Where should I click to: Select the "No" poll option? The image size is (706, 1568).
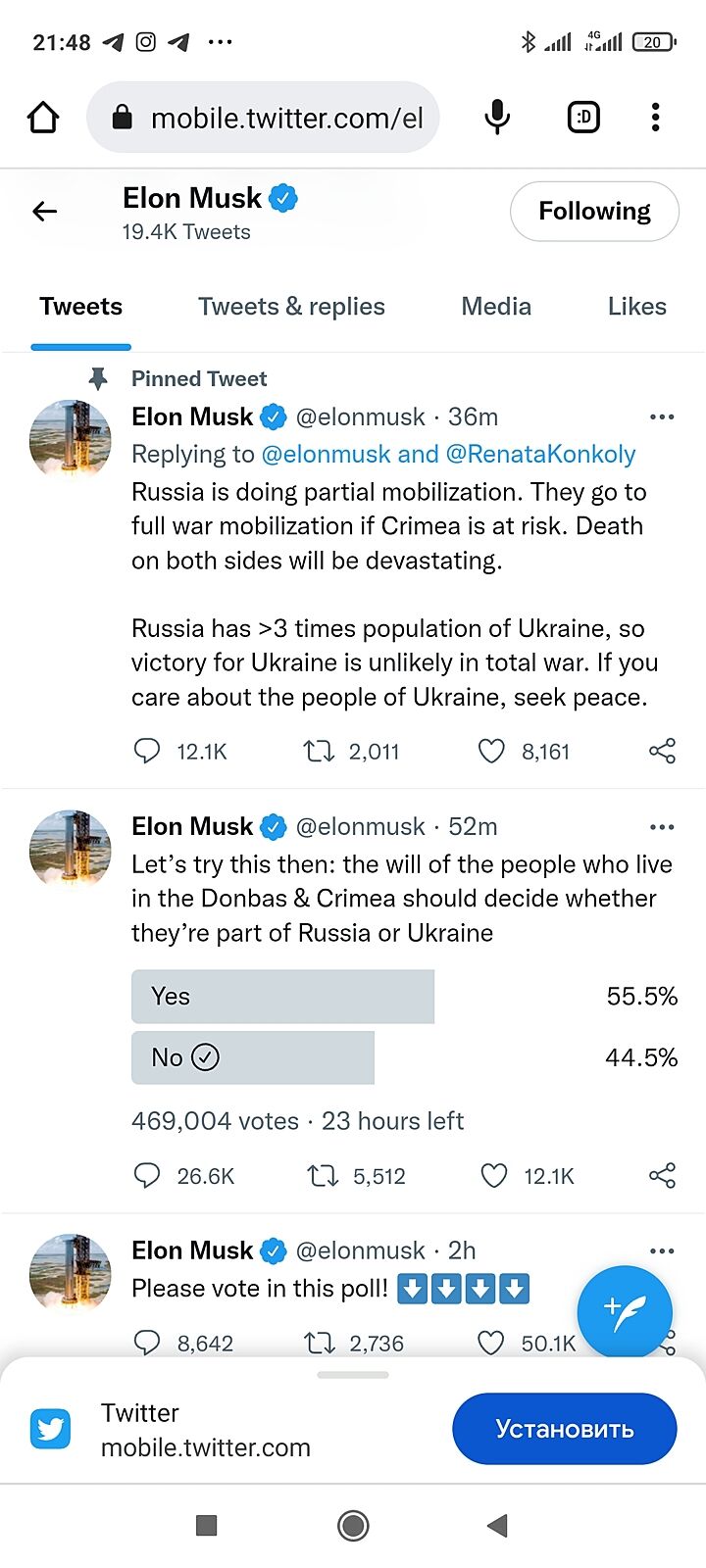[253, 1057]
